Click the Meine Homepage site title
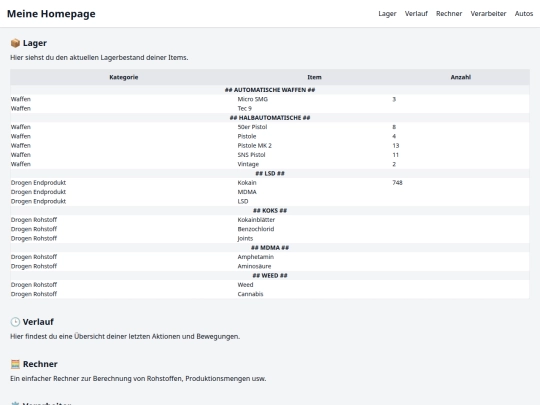The image size is (540, 405). (x=51, y=14)
